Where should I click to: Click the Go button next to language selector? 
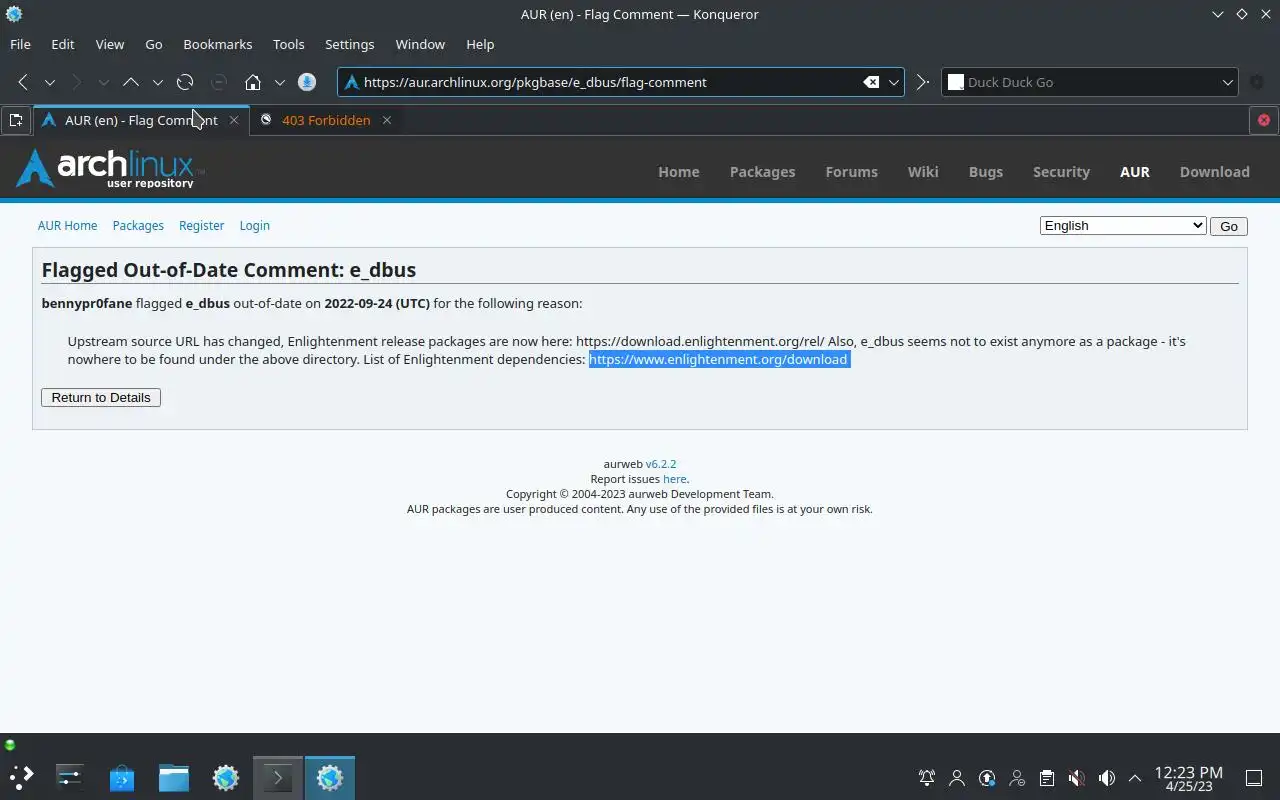1229,226
